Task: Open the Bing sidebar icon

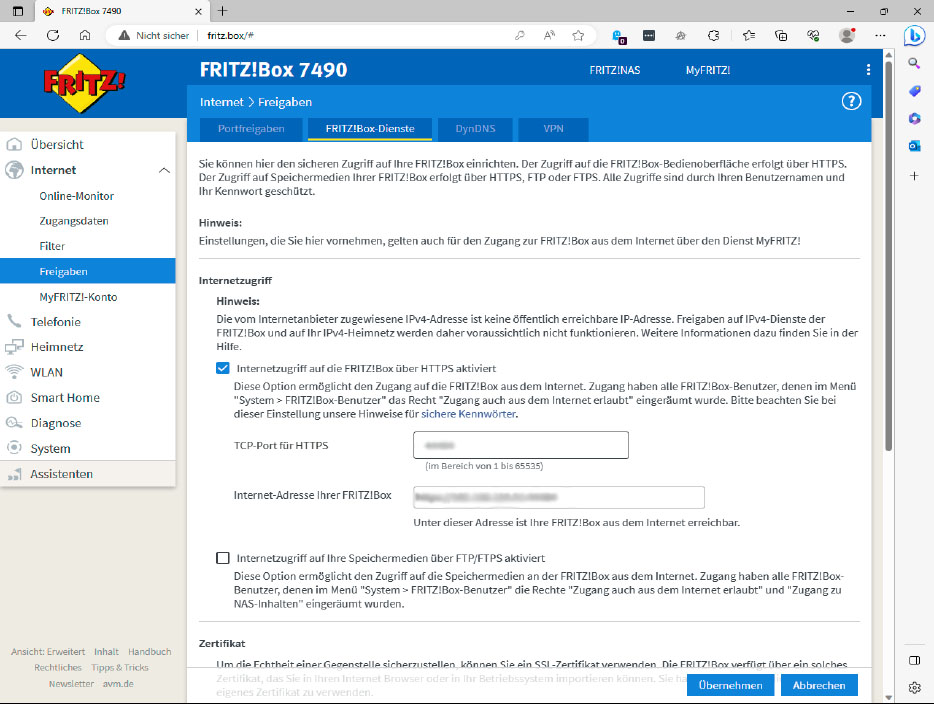Action: coord(914,36)
